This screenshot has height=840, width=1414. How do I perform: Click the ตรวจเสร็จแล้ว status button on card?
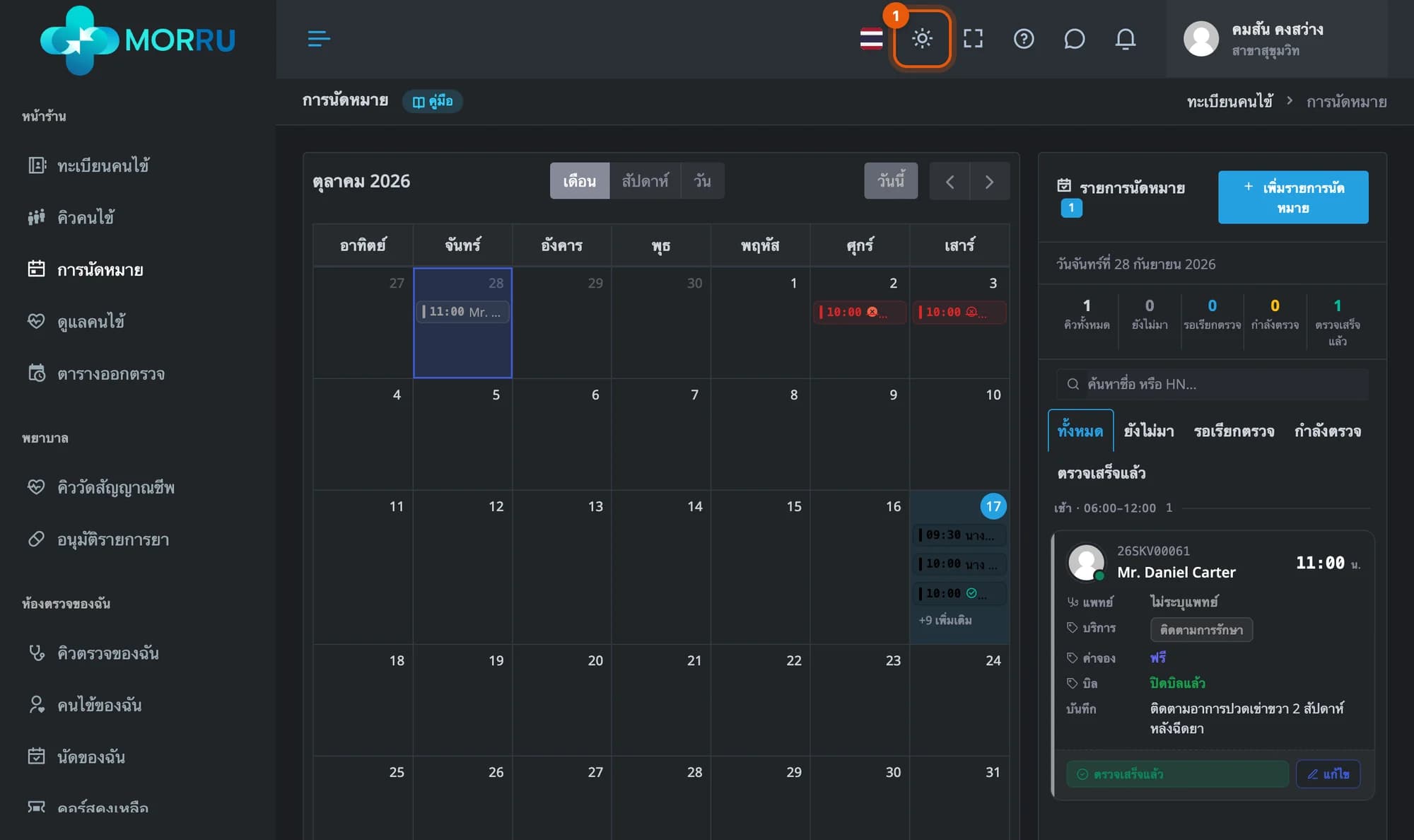[1177, 774]
